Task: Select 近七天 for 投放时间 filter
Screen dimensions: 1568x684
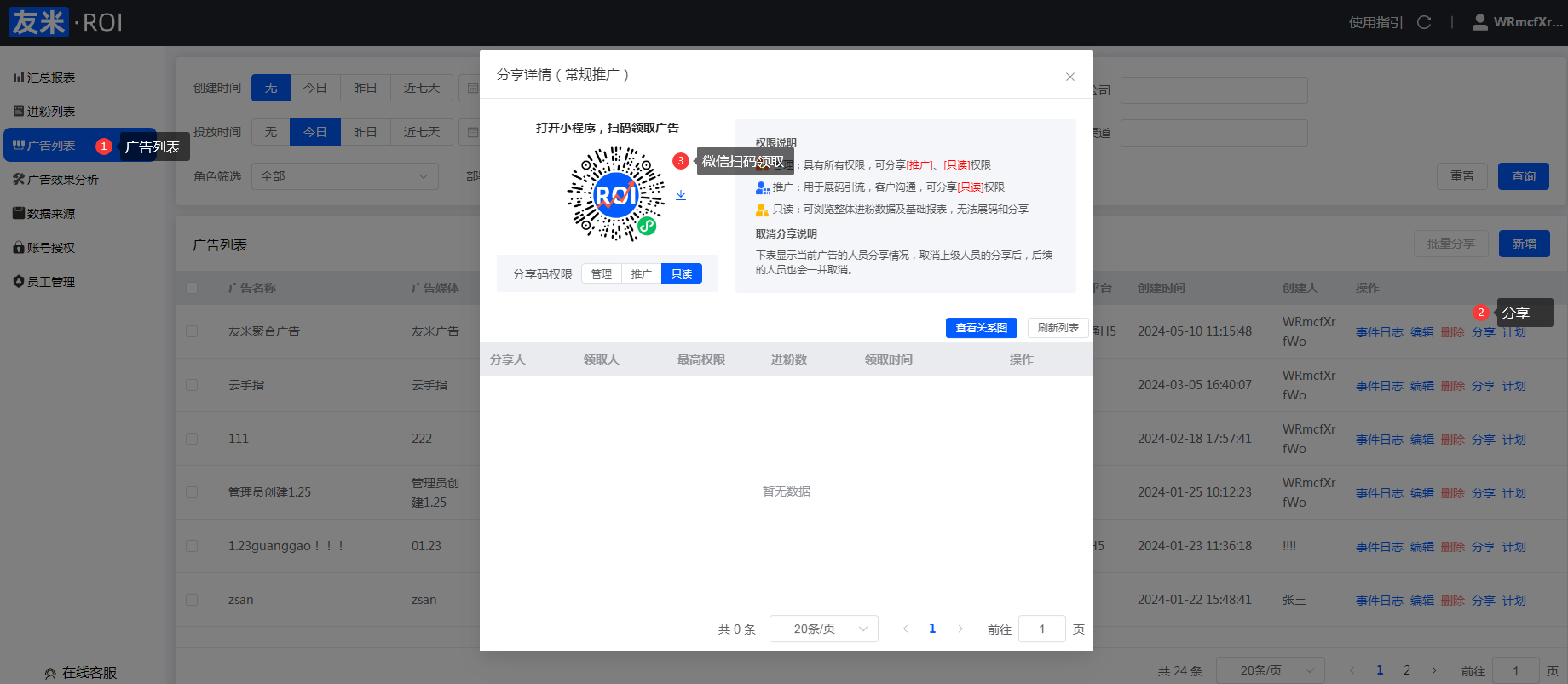Action: [422, 132]
